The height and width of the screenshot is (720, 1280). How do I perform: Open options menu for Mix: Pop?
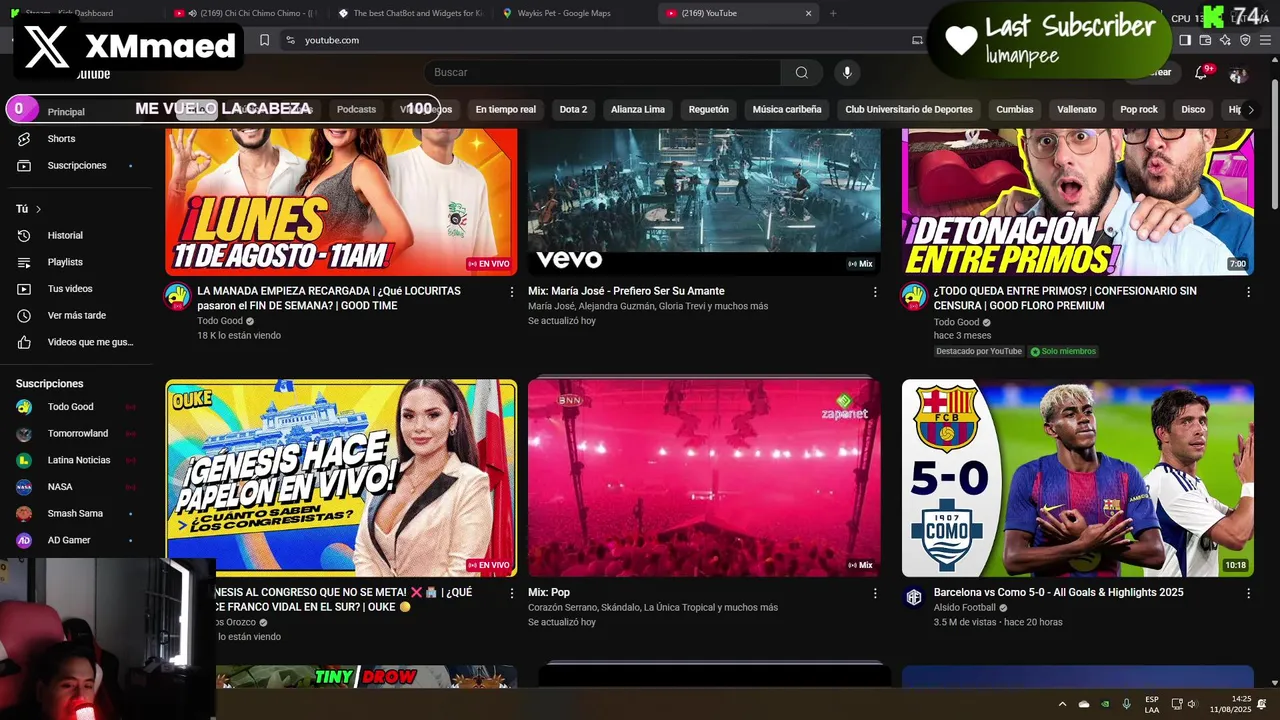tap(875, 593)
